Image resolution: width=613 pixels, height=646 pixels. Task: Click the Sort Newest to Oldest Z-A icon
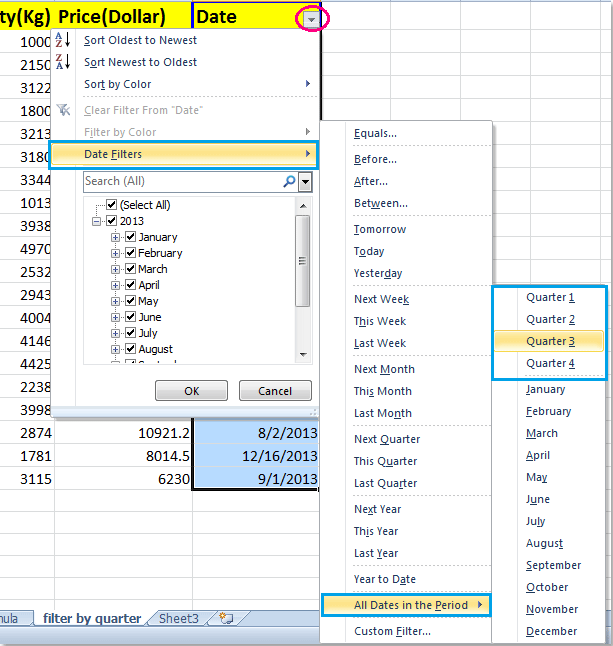tap(62, 62)
